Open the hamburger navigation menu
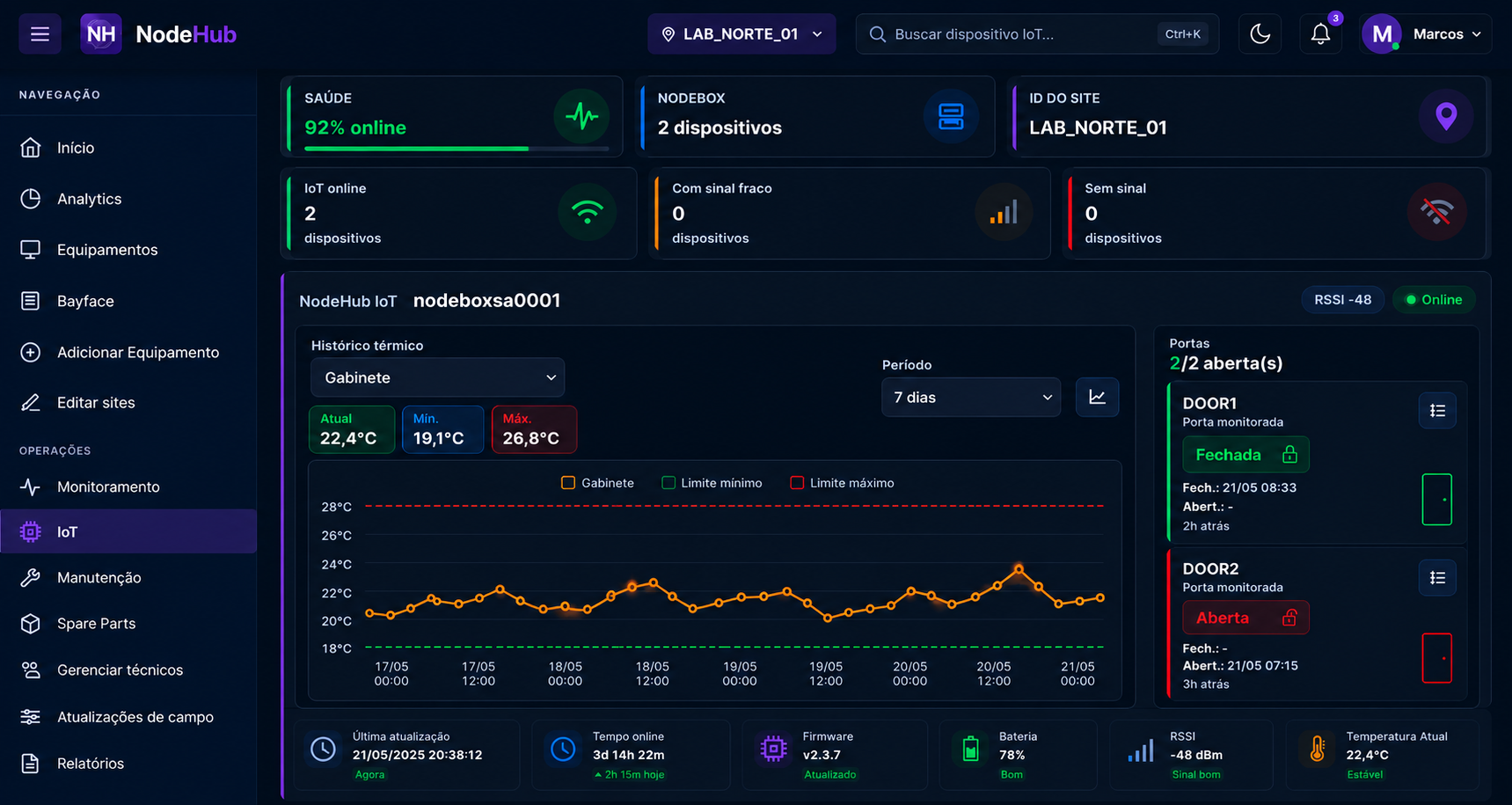Image resolution: width=1512 pixels, height=805 pixels. click(x=40, y=34)
